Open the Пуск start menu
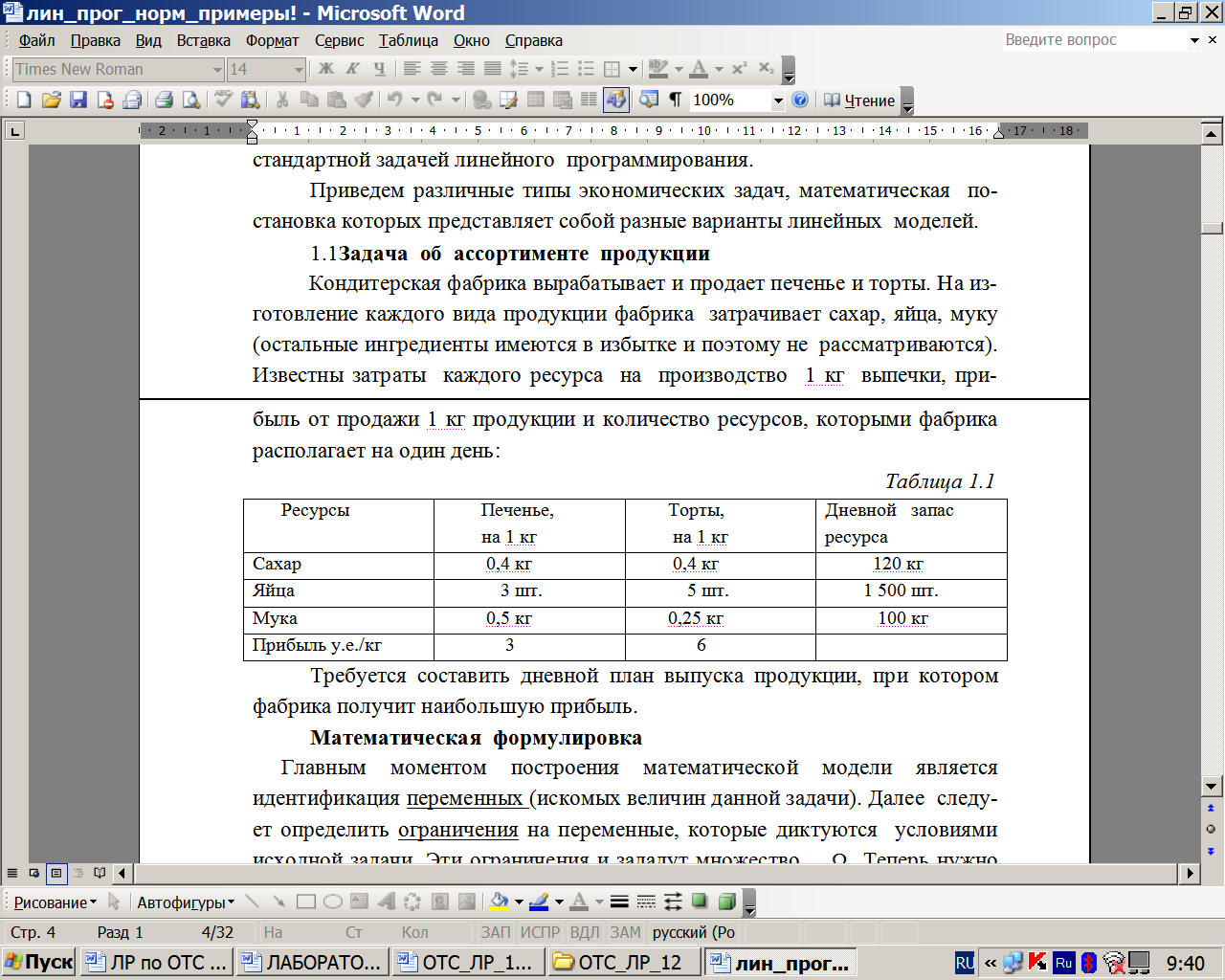Viewport: 1225px width, 980px height. pos(39,962)
